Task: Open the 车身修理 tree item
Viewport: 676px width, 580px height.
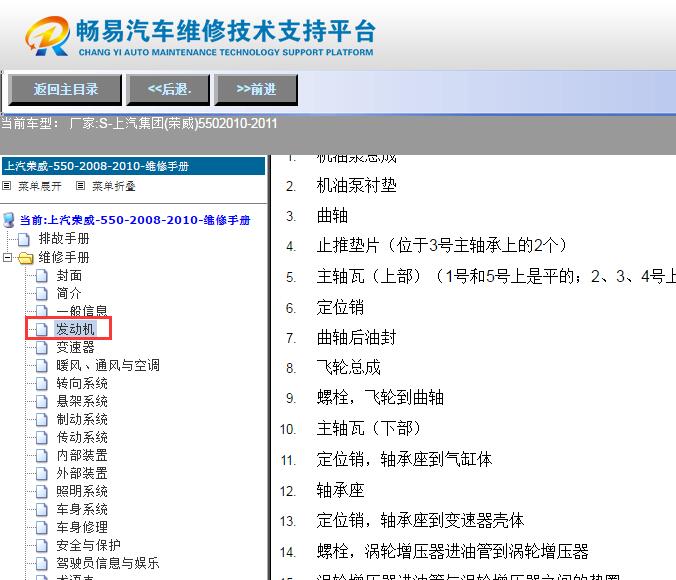Action: tap(82, 527)
